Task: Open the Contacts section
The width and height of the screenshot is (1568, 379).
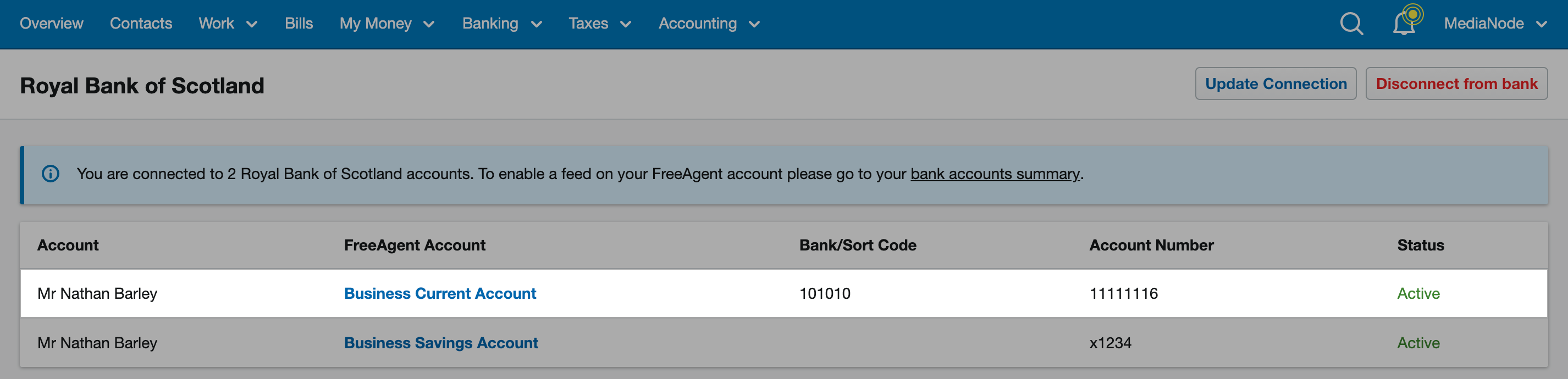Action: (x=141, y=24)
